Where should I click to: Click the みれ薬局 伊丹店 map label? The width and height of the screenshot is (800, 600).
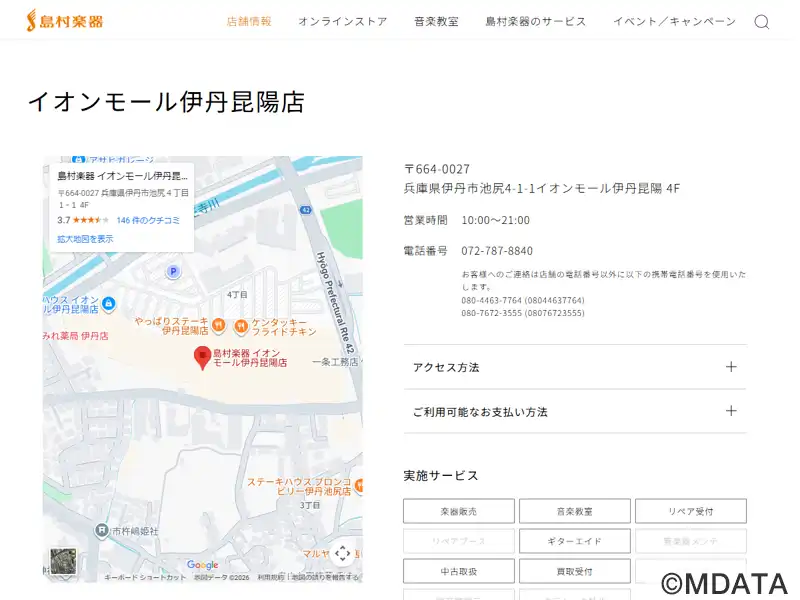pyautogui.click(x=76, y=336)
